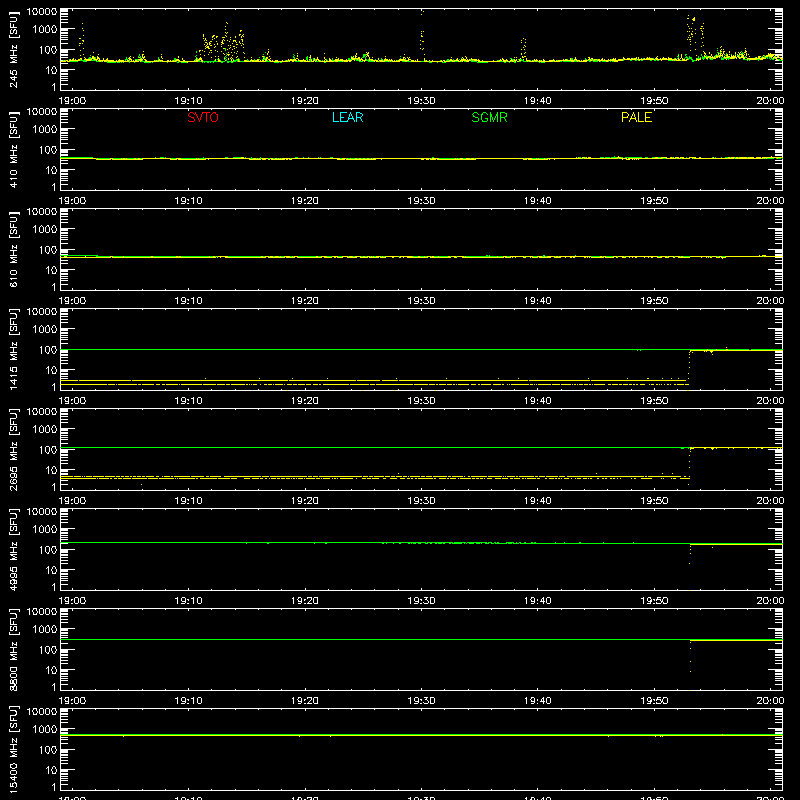Click the 19:00 tick label below the 2695 MHz plot
Viewport: 800px width, 800px height.
pos(72,501)
